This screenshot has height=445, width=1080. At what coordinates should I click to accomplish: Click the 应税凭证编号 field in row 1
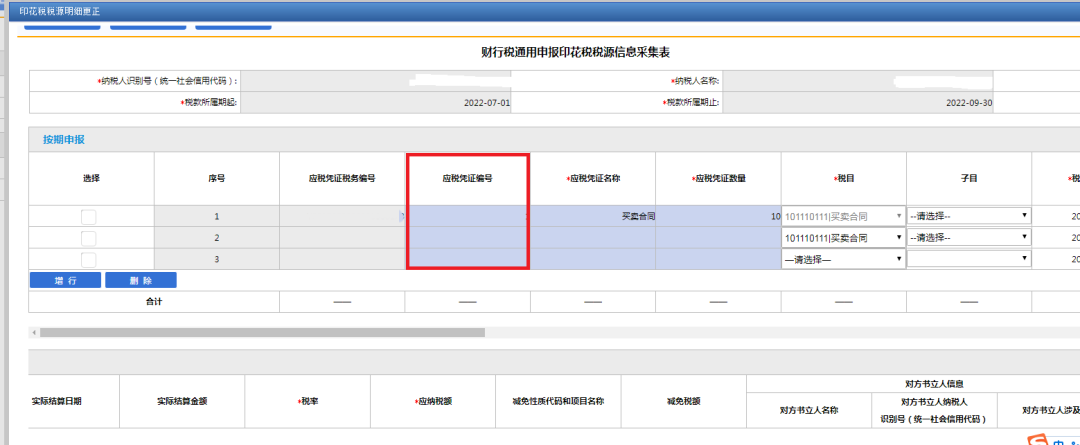[468, 216]
